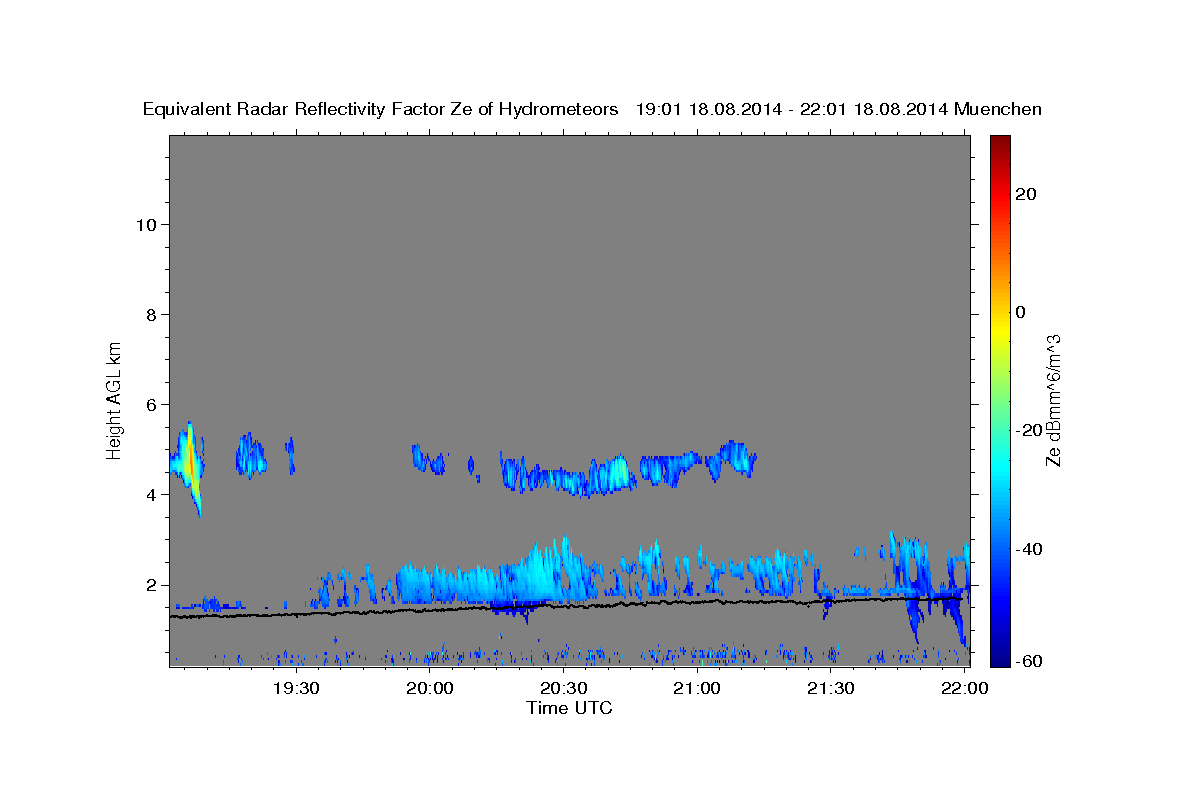
Task: Click the dark red top of the colorbar
Action: point(999,143)
